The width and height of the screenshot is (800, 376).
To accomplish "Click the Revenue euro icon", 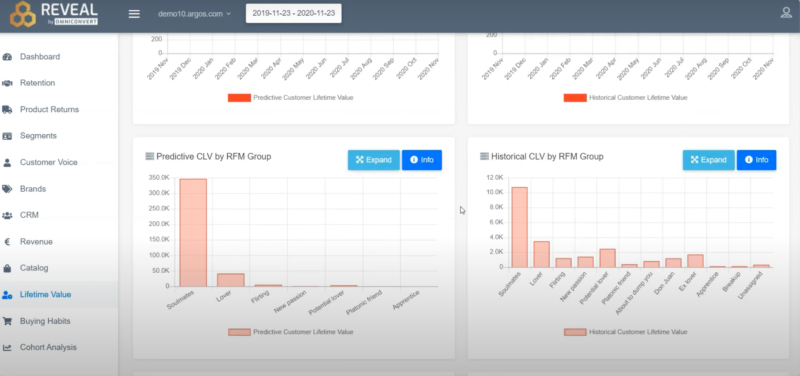I will tap(7, 242).
